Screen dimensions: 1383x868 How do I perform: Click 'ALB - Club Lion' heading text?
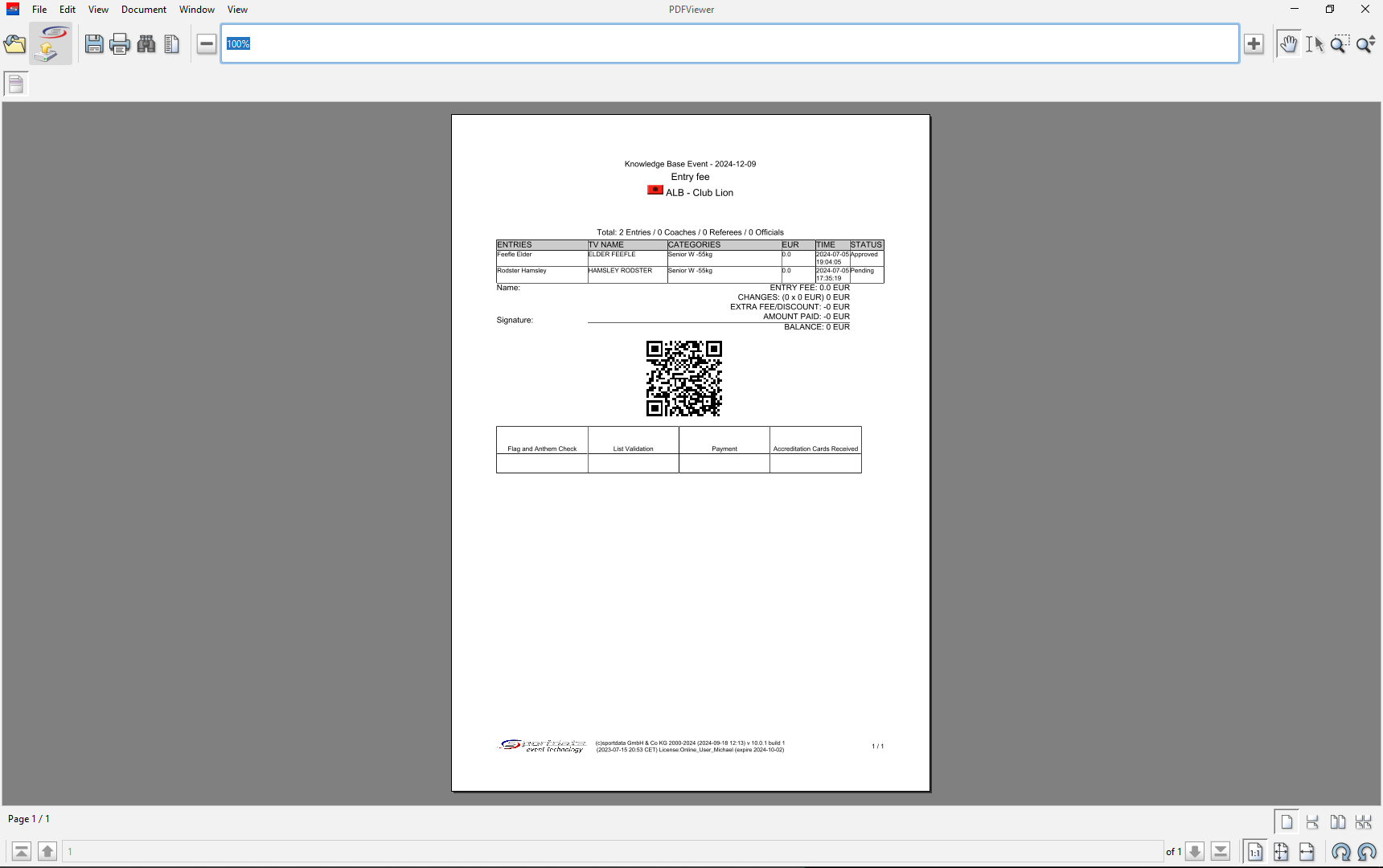700,193
